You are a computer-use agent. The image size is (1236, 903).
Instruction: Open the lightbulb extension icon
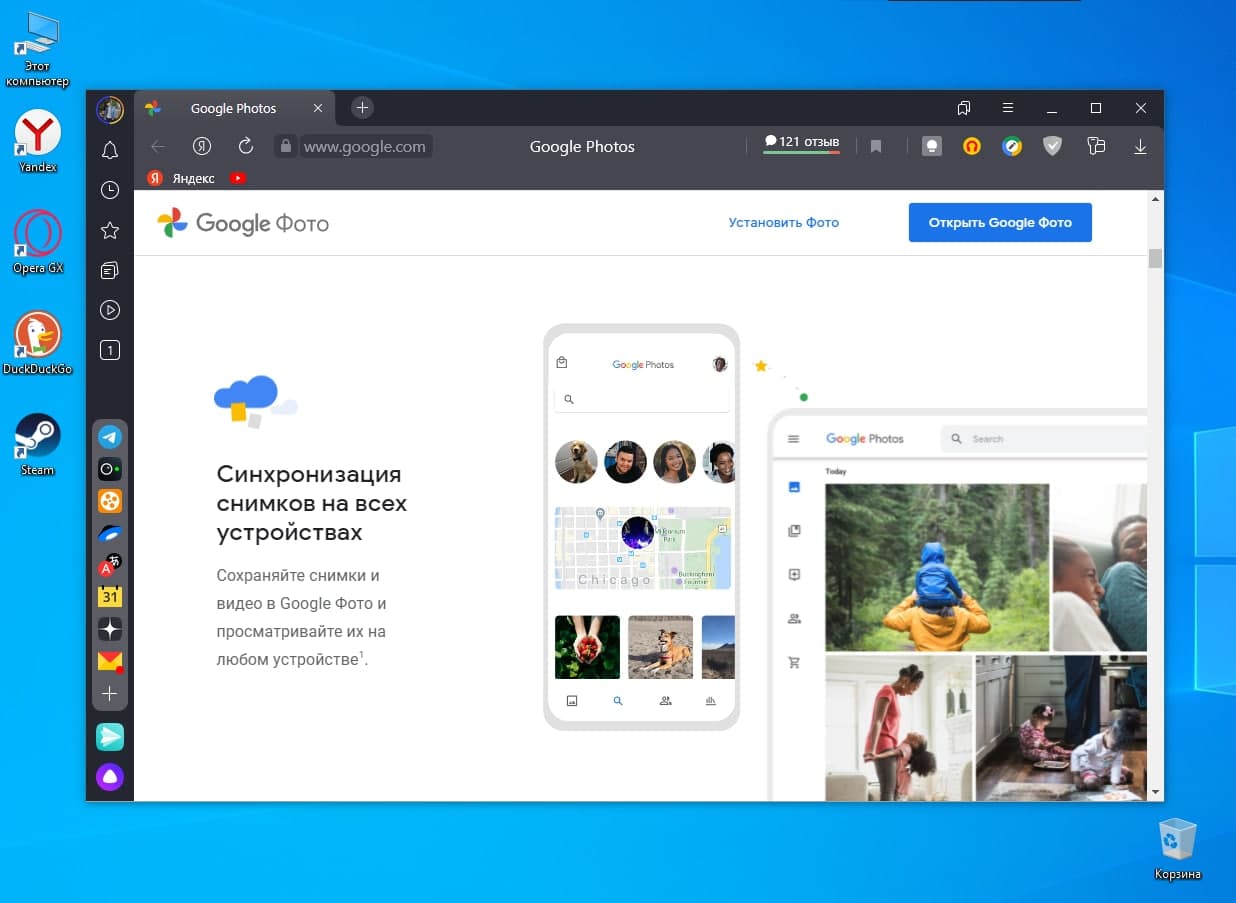pyautogui.click(x=932, y=146)
